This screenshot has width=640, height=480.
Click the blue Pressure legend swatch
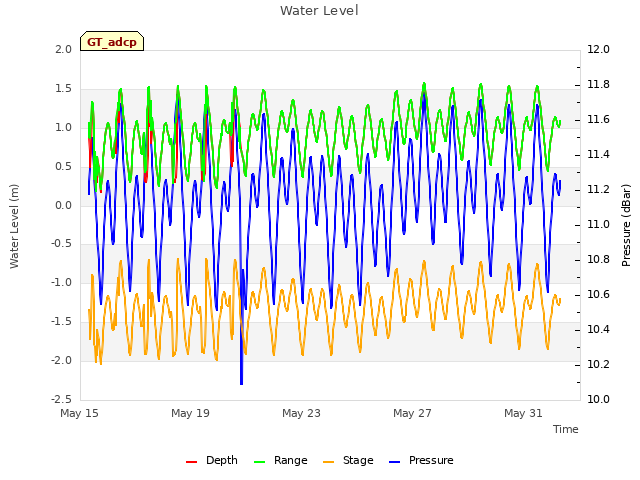(x=395, y=462)
